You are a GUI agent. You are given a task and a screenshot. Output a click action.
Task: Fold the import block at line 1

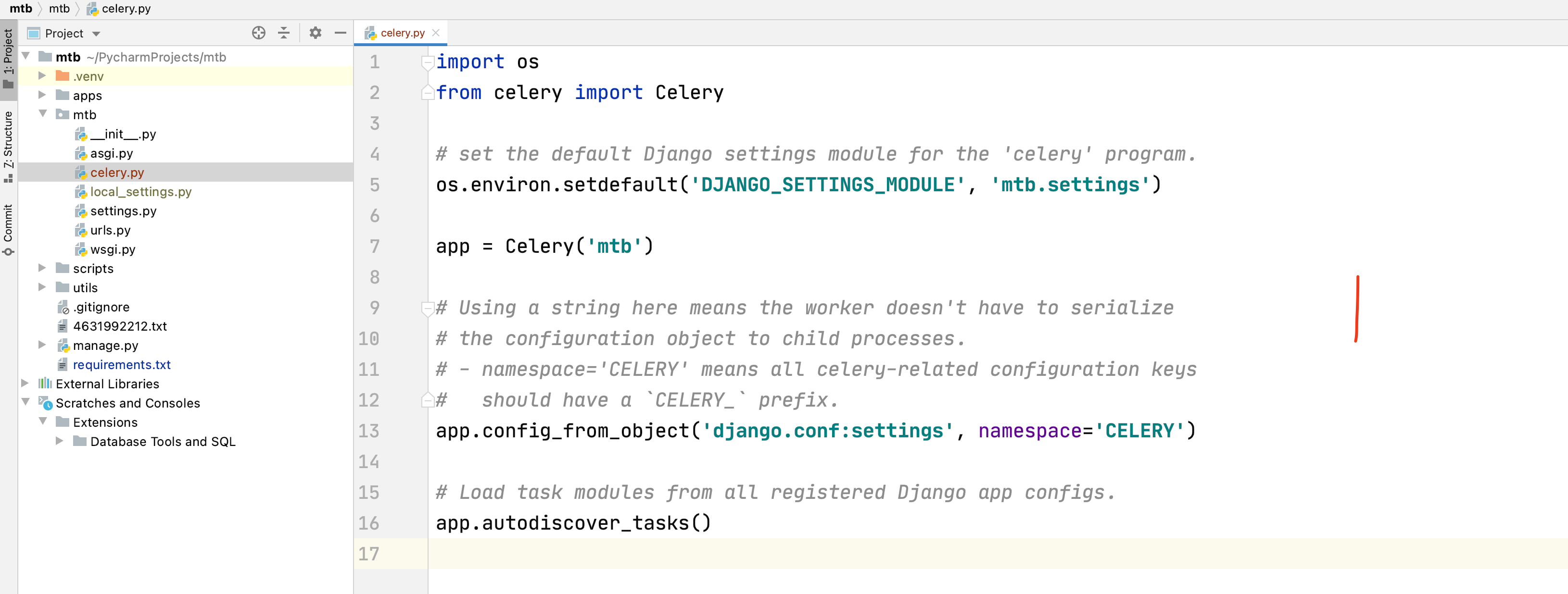point(427,62)
